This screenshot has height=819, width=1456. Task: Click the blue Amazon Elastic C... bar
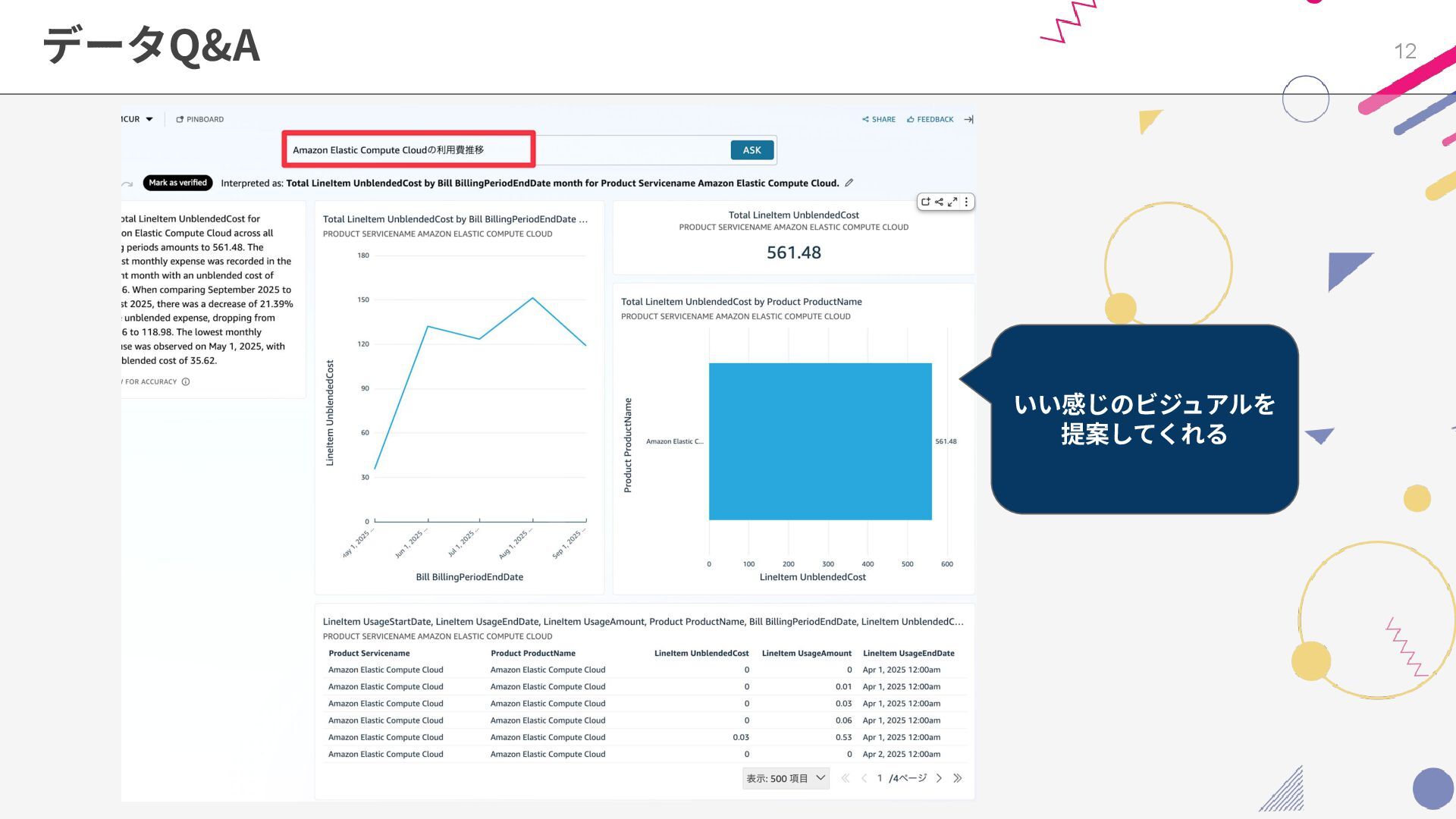[820, 441]
